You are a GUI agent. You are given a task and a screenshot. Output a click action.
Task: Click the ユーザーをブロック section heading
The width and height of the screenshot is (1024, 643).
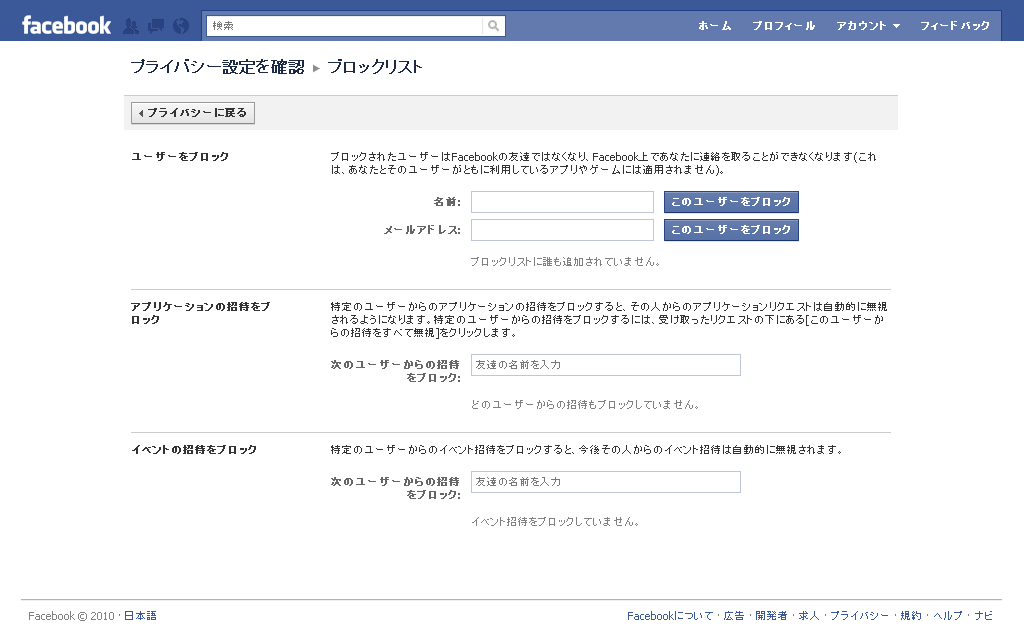point(180,157)
